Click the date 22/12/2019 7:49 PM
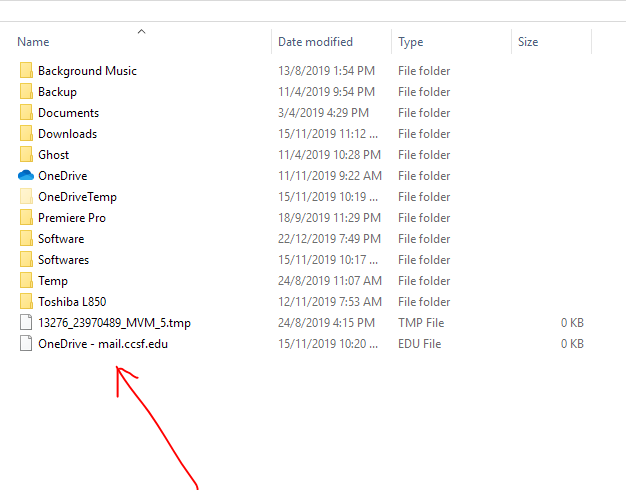Screen dimensions: 626x490 point(330,239)
